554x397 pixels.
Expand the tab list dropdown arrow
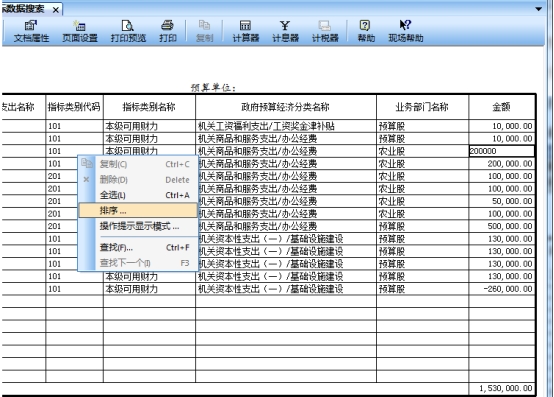coord(538,9)
